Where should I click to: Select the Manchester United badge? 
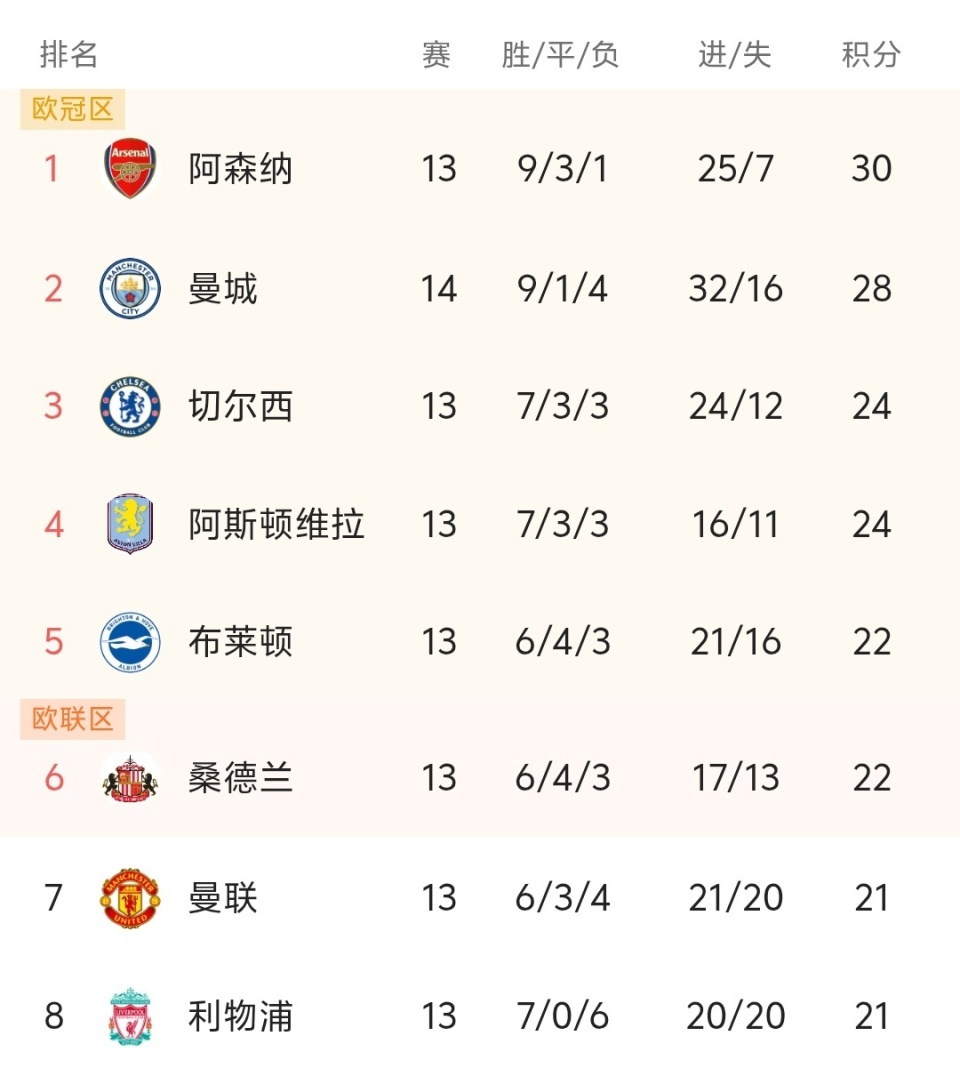130,898
